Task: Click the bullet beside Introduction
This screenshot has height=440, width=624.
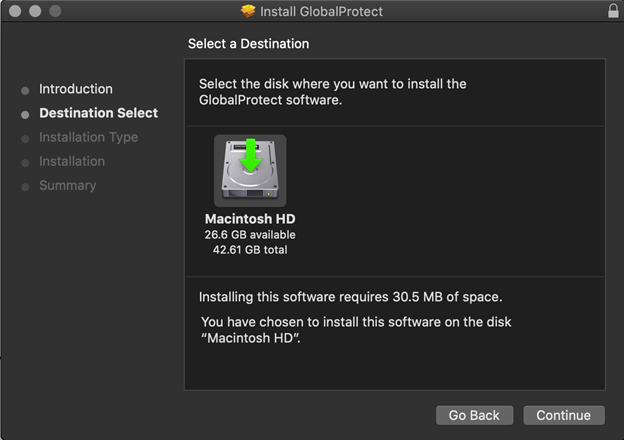Action: (25, 90)
